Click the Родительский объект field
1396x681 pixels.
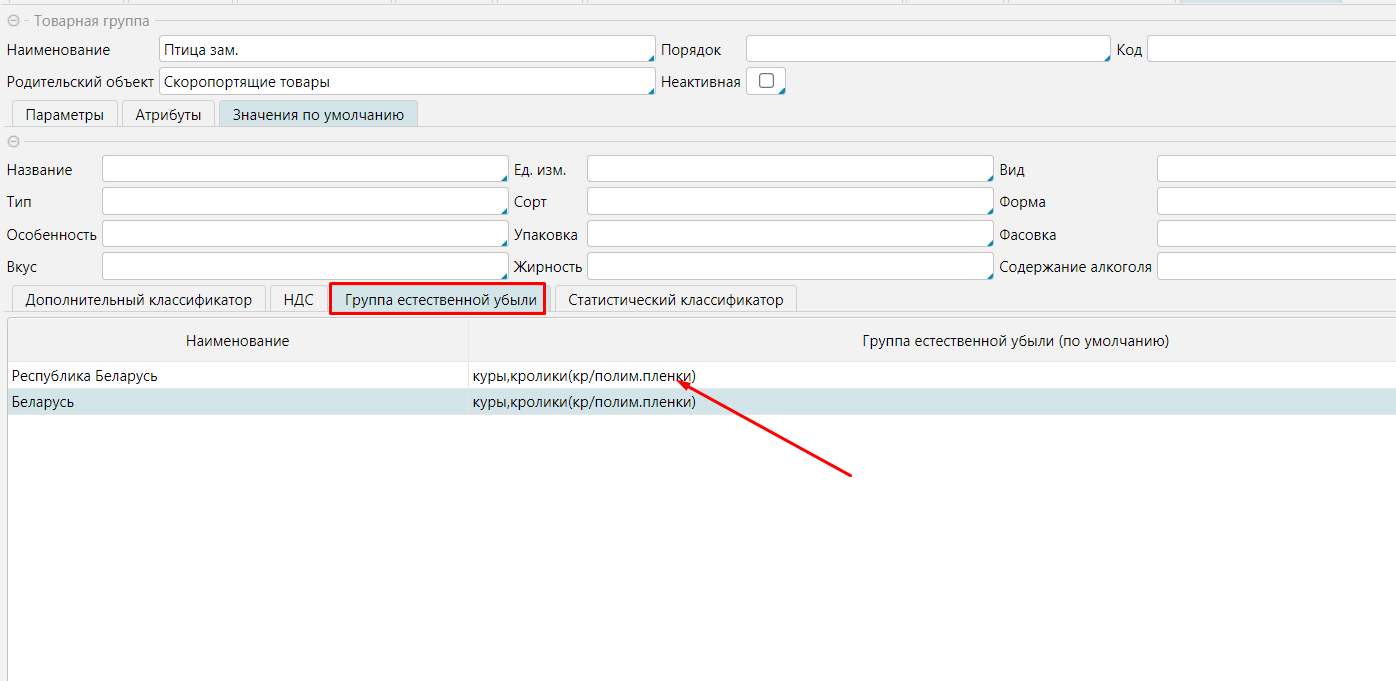[x=406, y=82]
